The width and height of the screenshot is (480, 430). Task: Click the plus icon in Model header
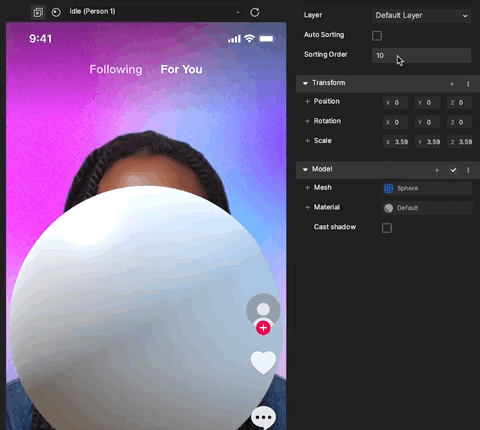[437, 170]
